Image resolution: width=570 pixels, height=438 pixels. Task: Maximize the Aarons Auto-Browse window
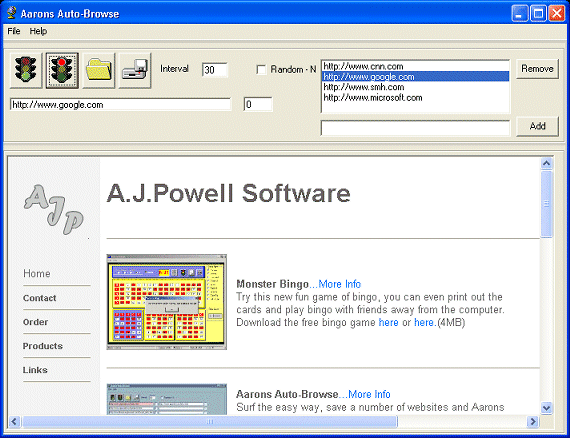[538, 13]
